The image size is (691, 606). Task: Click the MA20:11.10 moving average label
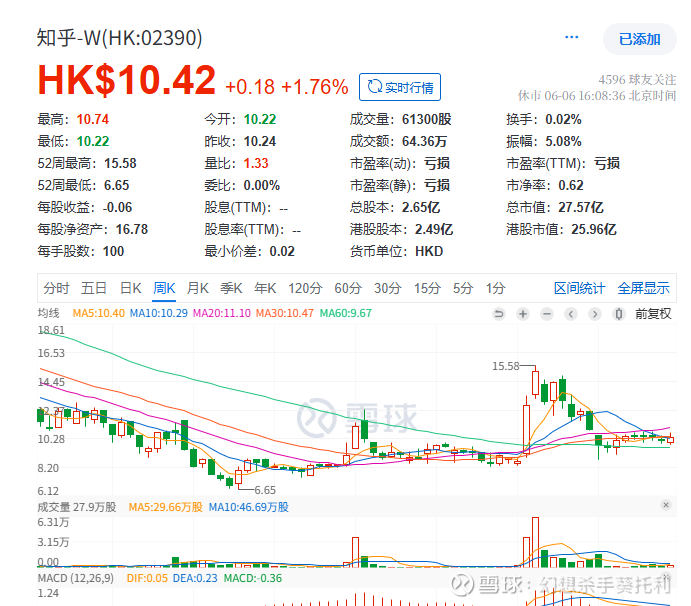click(222, 313)
